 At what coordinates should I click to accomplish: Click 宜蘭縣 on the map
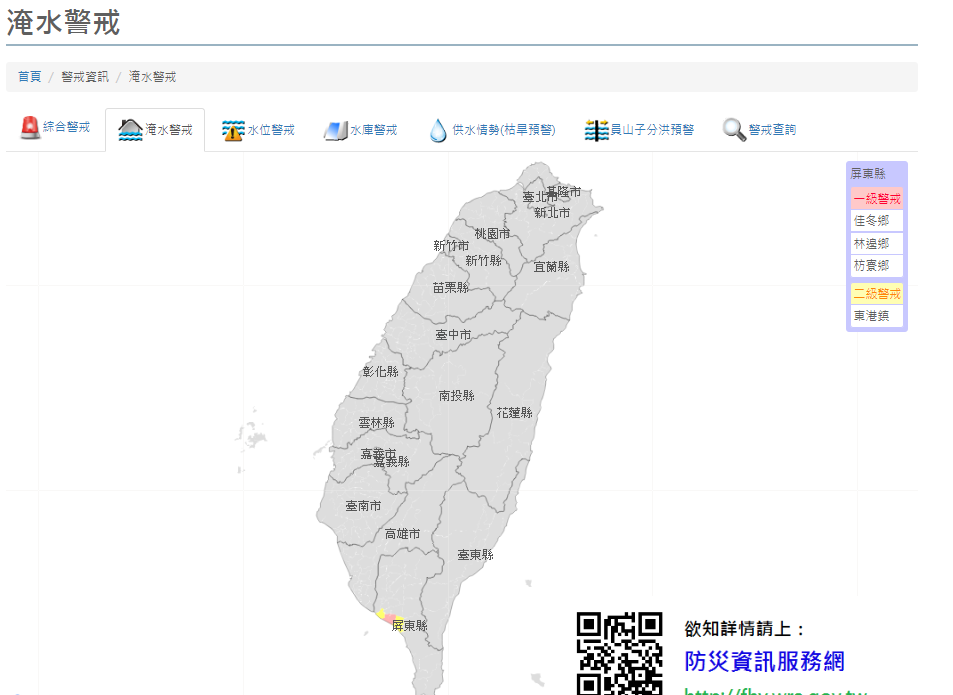551,267
